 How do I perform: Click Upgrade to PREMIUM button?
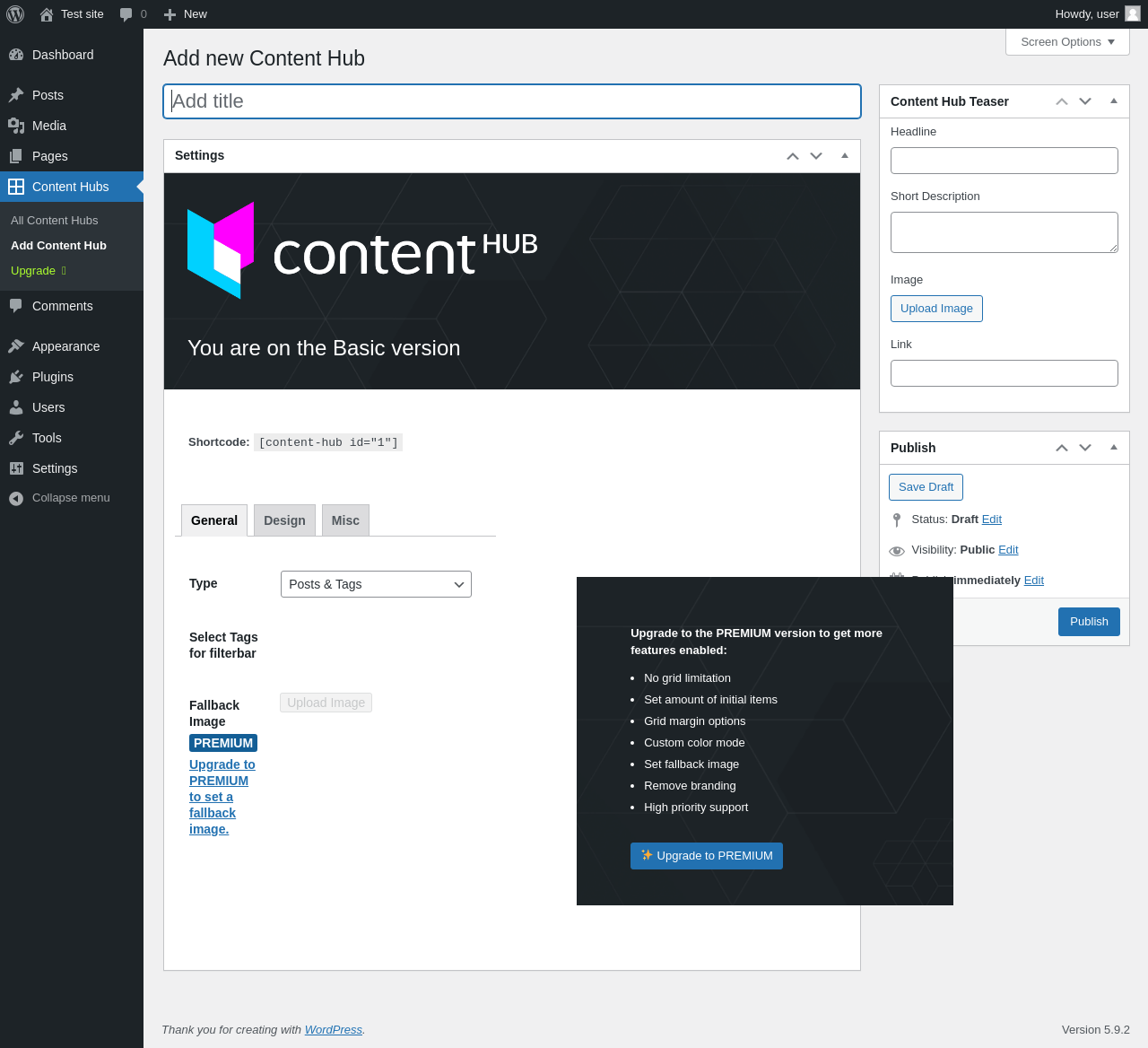click(x=707, y=856)
